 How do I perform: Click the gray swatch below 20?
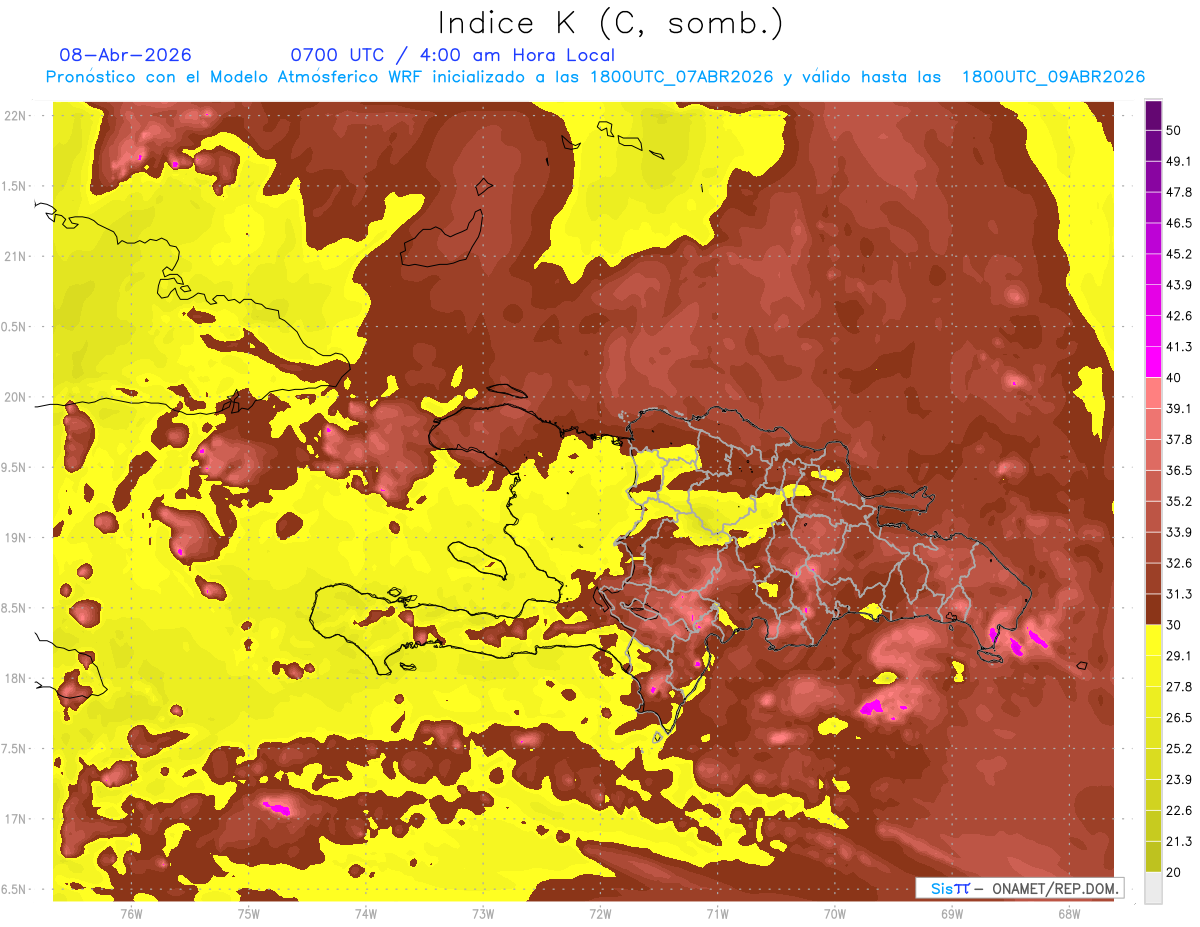coord(1153,887)
